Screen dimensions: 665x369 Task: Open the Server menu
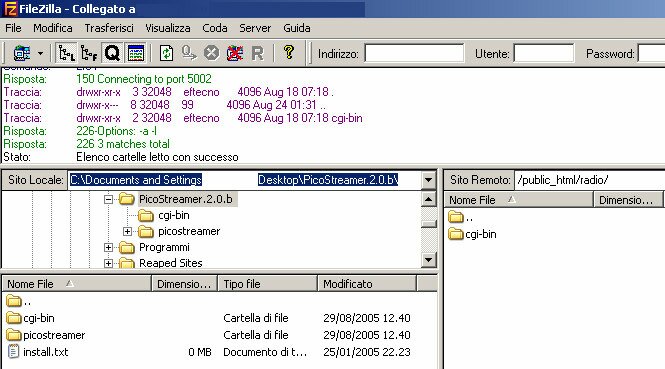coord(255,28)
